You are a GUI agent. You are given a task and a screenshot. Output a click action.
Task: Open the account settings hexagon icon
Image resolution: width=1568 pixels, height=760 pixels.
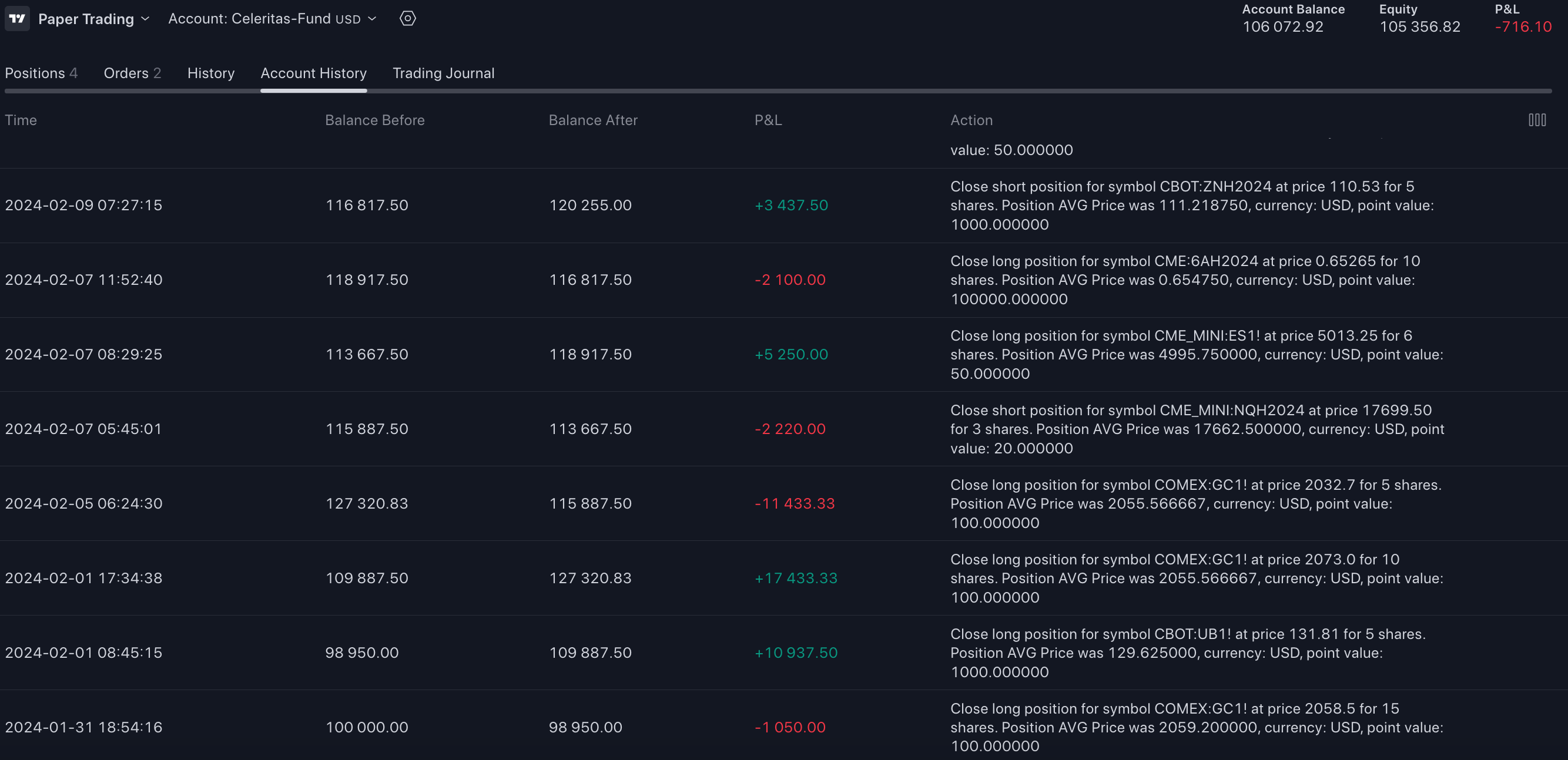(407, 18)
